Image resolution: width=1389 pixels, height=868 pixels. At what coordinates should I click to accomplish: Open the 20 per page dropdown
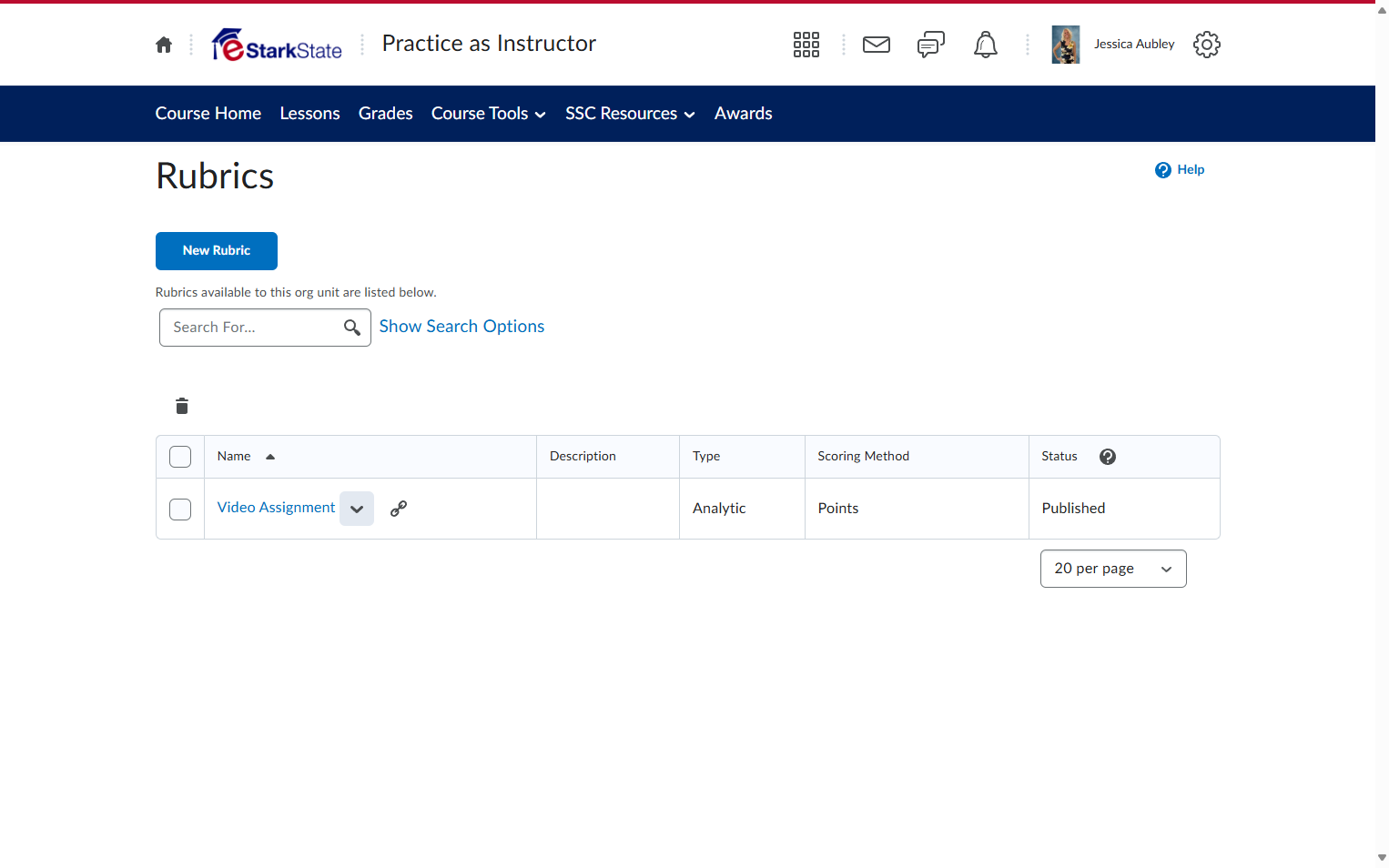click(1113, 569)
